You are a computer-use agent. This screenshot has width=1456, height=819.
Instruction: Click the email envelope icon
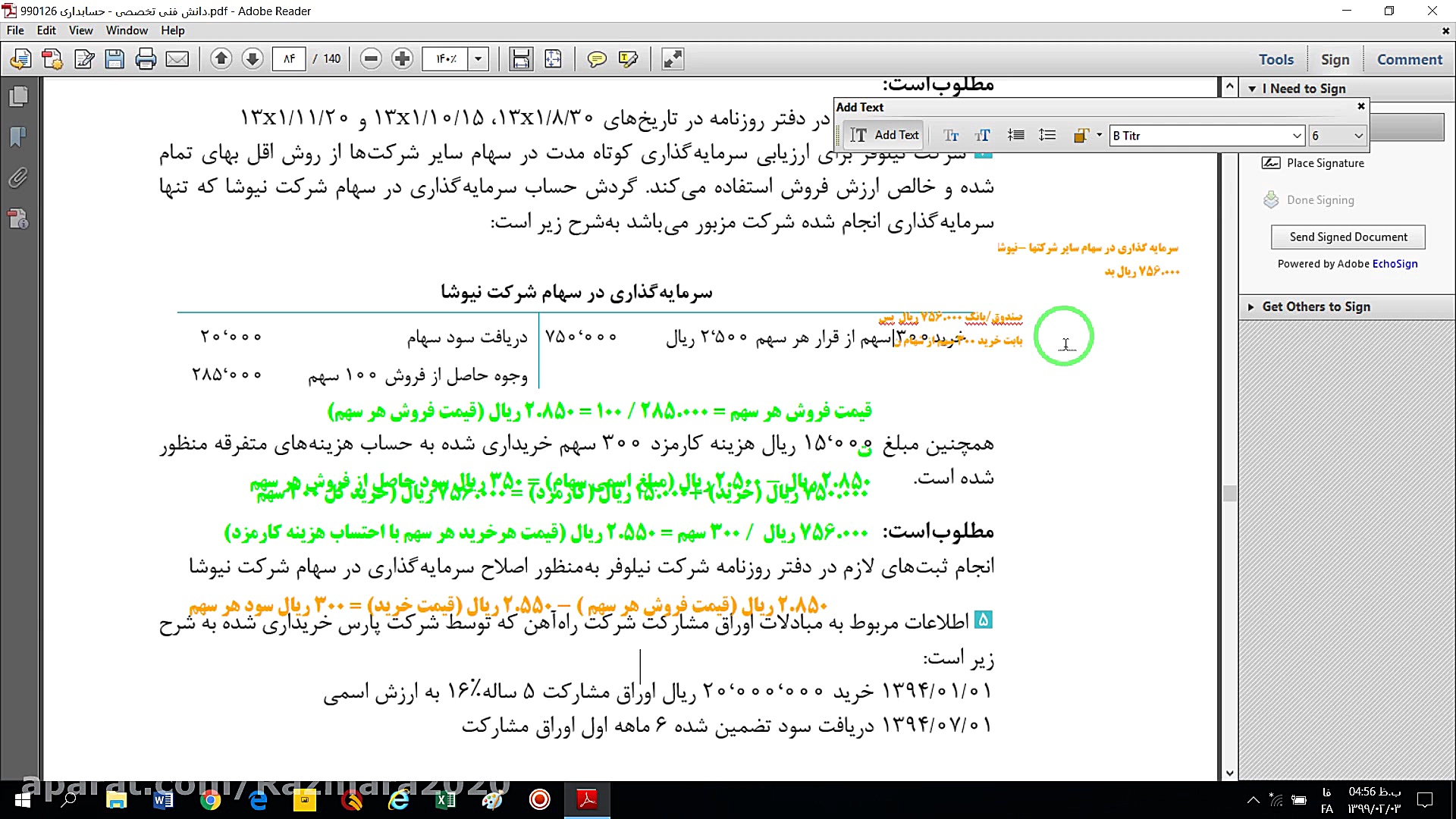(177, 59)
